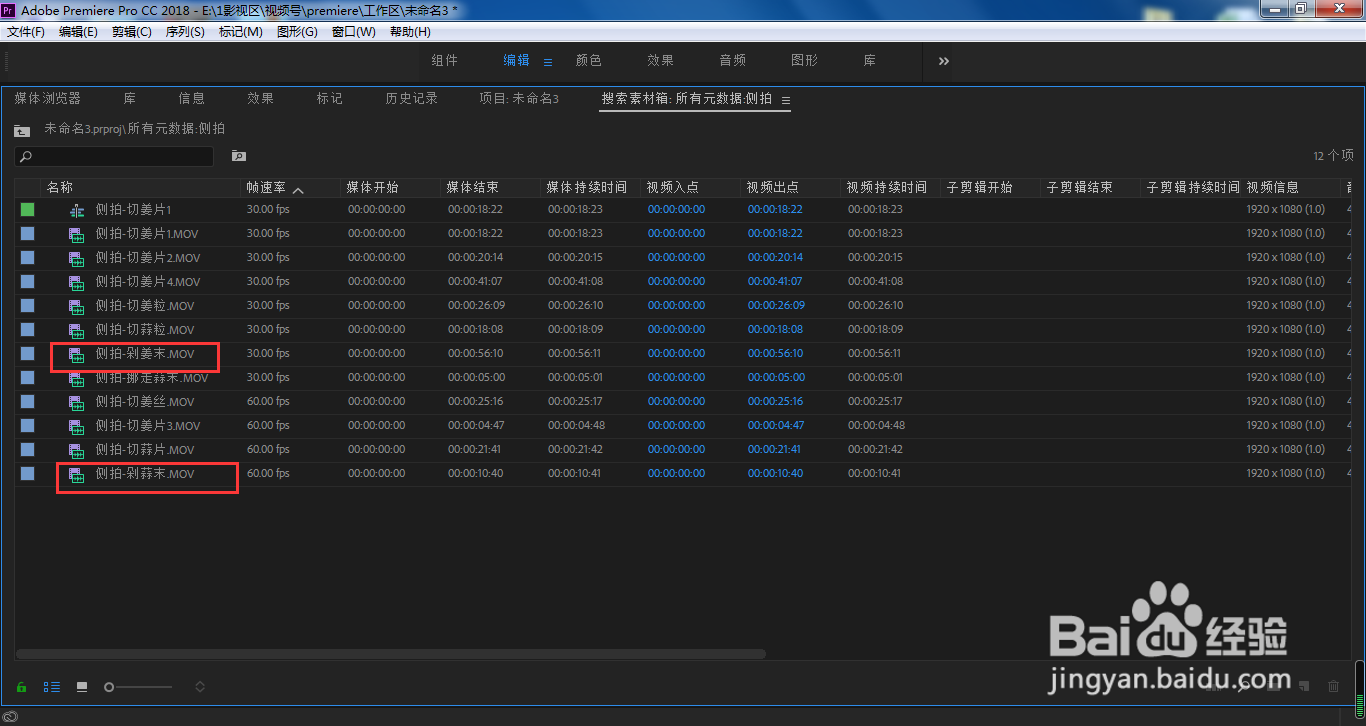Click clip icon of 侧拍-切蒜片.MOV
The width and height of the screenshot is (1366, 726).
click(x=76, y=450)
